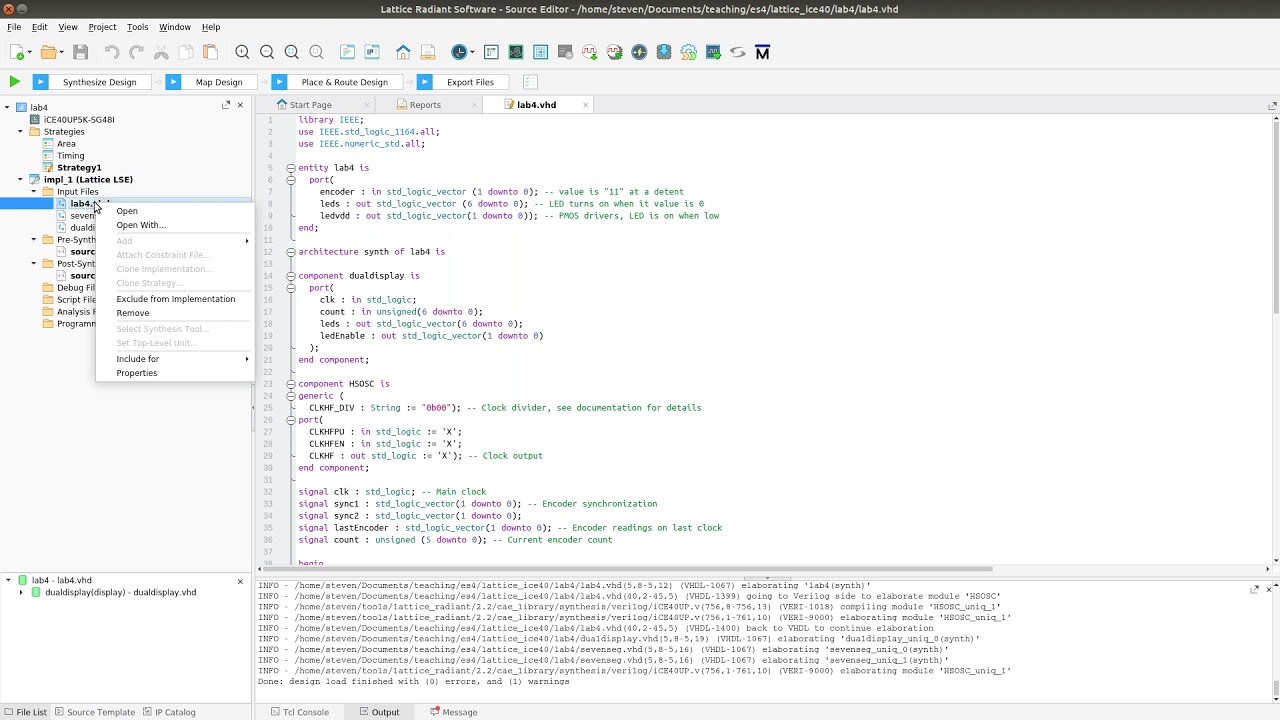This screenshot has width=1280, height=720.
Task: Click the Cut scissors icon
Action: pos(161,52)
